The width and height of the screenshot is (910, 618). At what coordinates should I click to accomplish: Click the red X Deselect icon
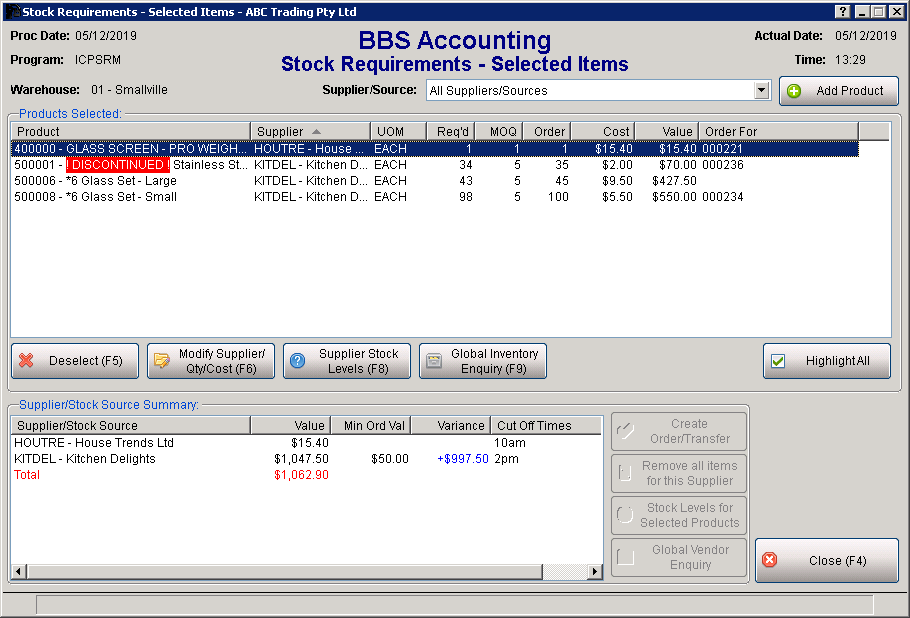click(27, 361)
